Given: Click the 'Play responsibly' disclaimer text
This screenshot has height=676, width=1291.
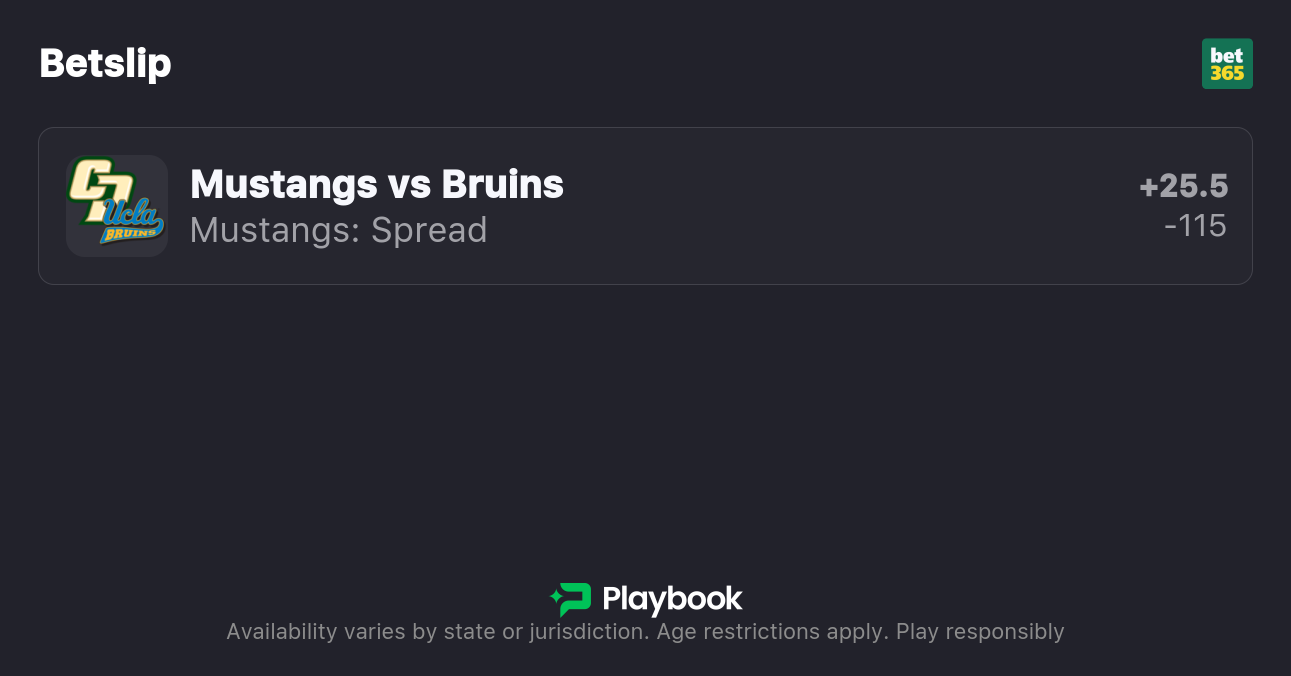Looking at the screenshot, I should pyautogui.click(x=979, y=632).
